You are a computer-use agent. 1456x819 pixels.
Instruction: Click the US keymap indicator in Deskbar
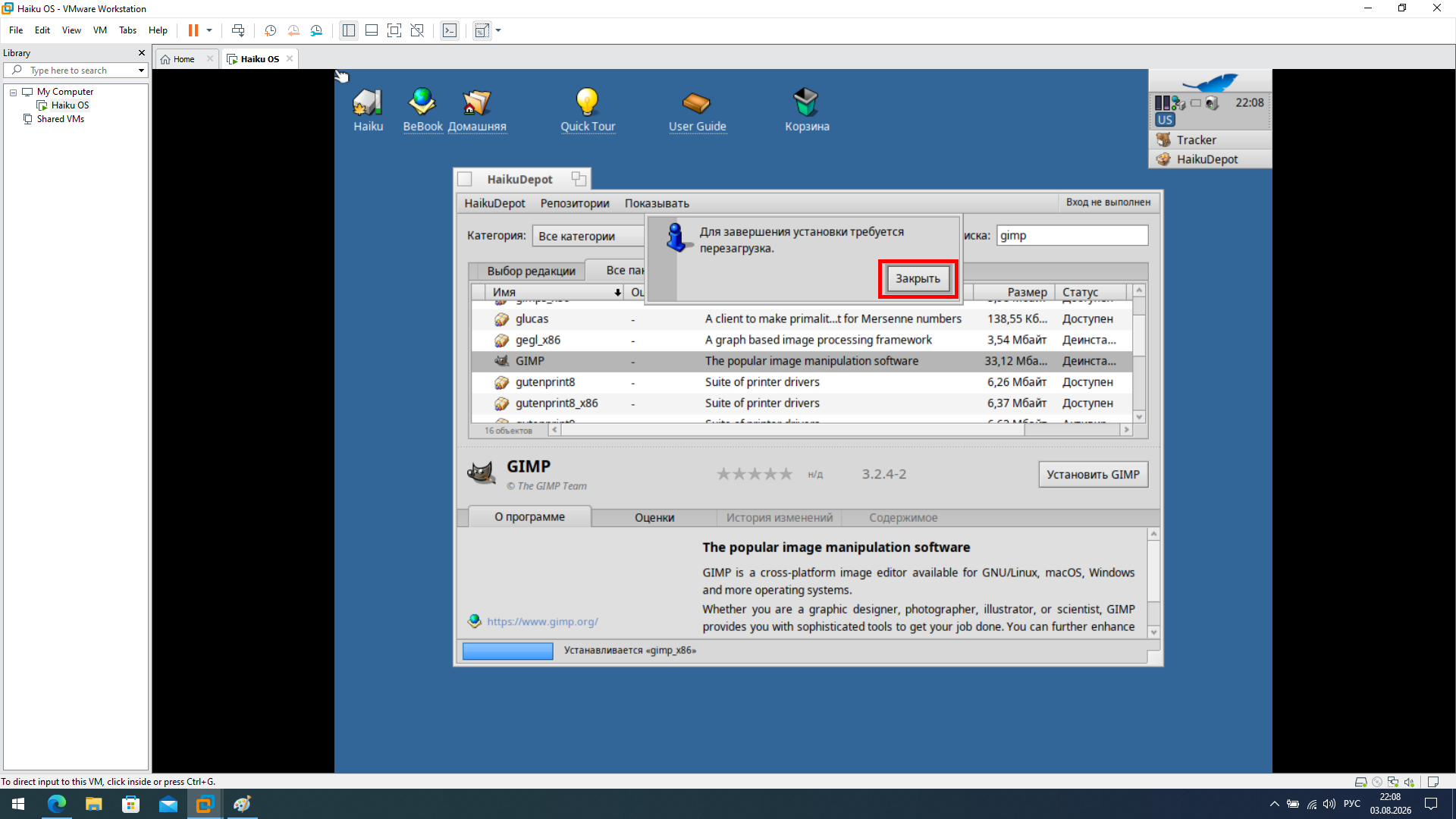(1165, 120)
